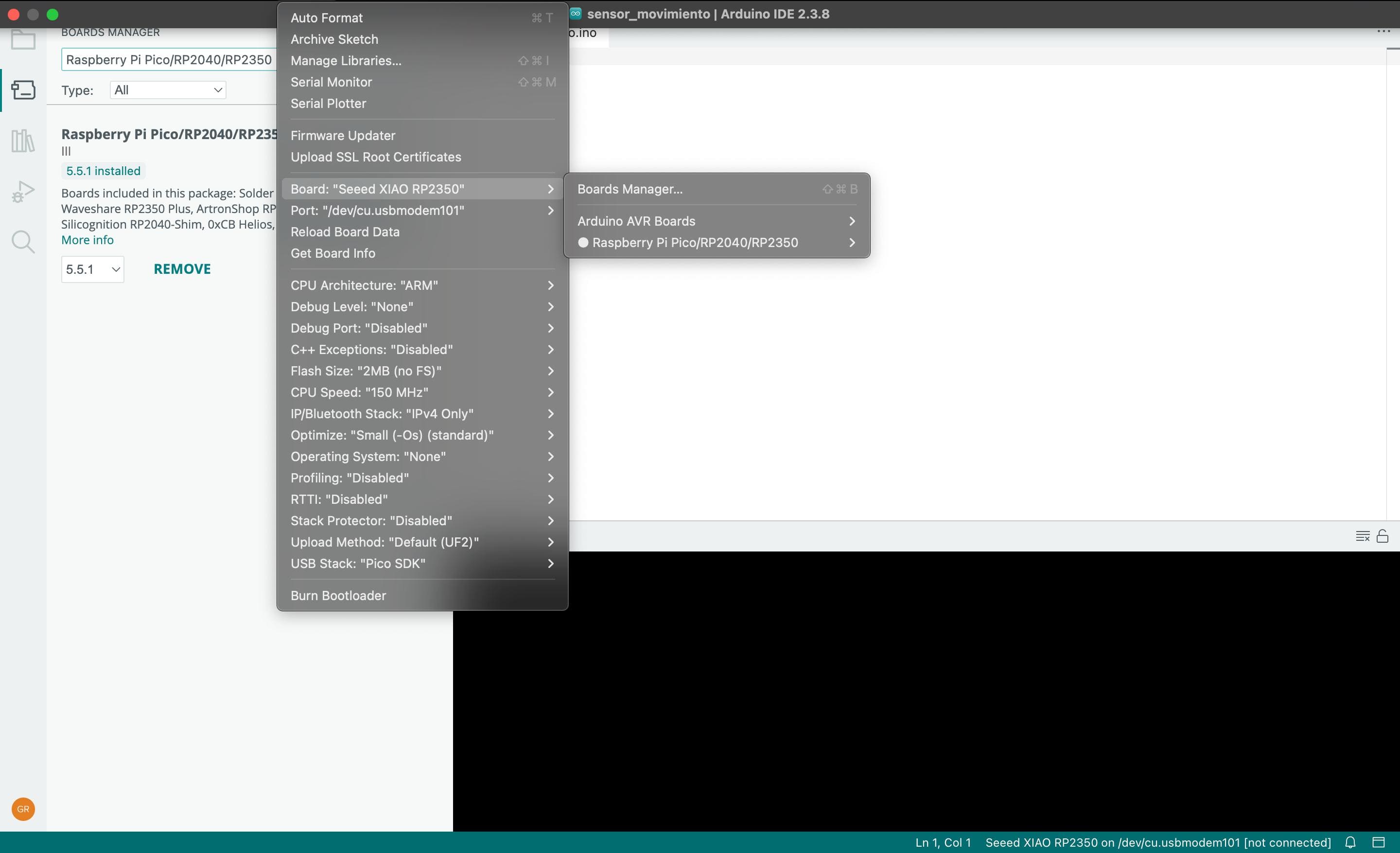Select the Raspberry Pi Pico/RP2040/RP2350 board group
Screen dimensions: 1400x853
click(694, 243)
